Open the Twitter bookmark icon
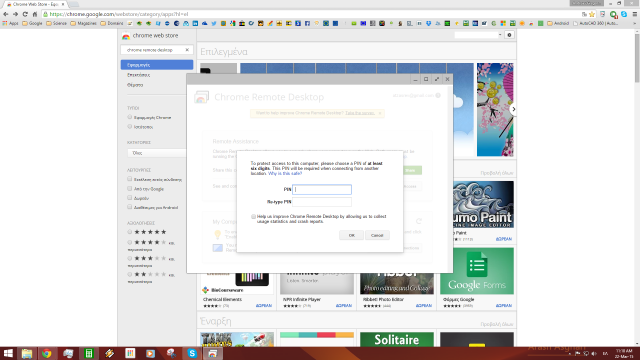The height and width of the screenshot is (360, 640). point(214,23)
